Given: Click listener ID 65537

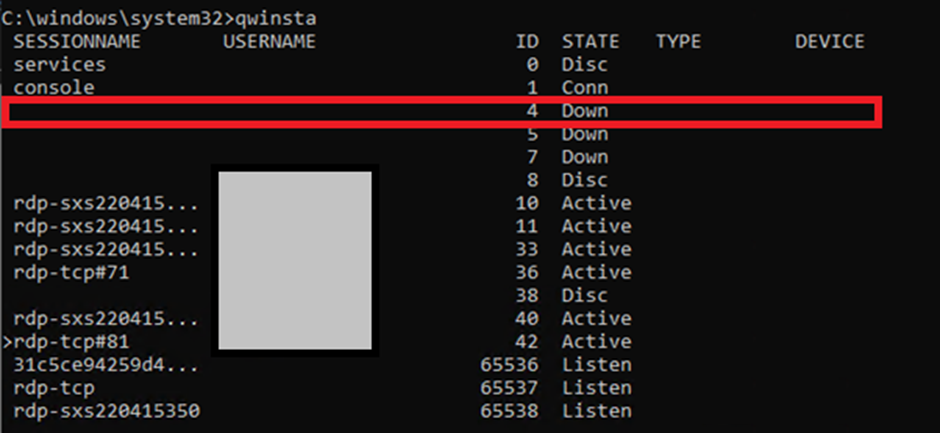Looking at the screenshot, I should coord(510,387).
